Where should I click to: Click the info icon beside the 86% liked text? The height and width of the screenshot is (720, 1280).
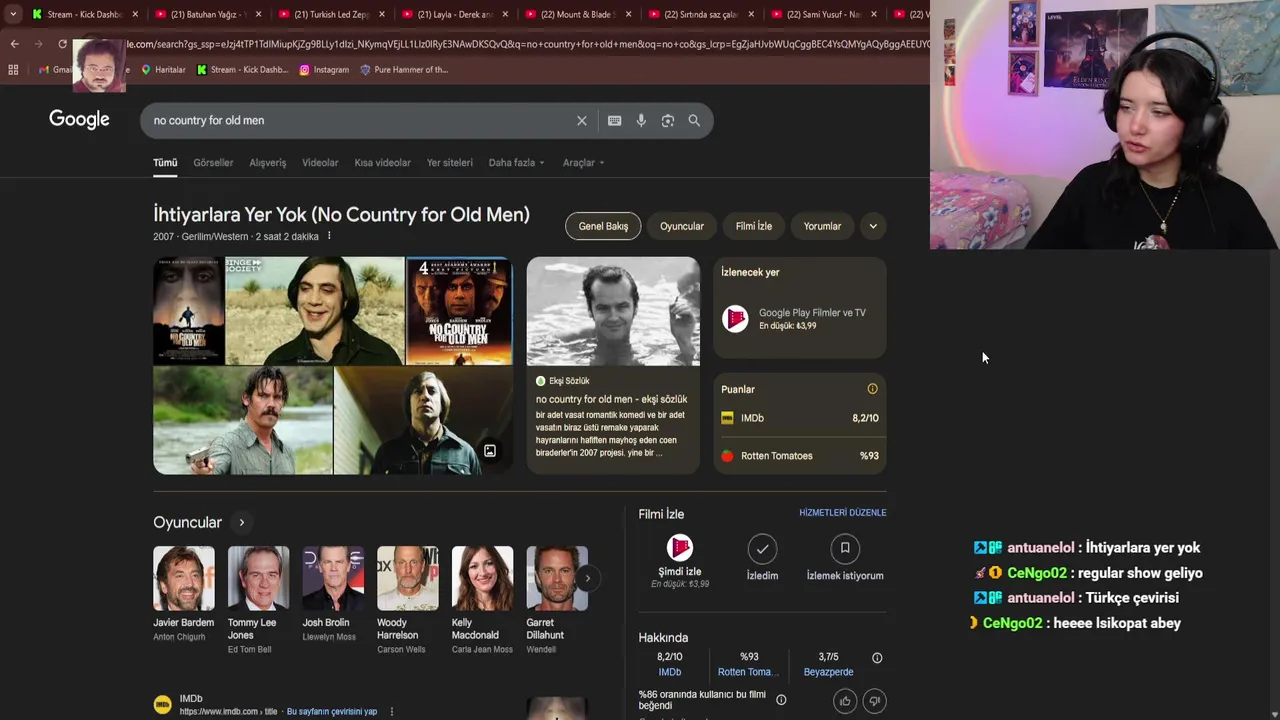tap(781, 700)
